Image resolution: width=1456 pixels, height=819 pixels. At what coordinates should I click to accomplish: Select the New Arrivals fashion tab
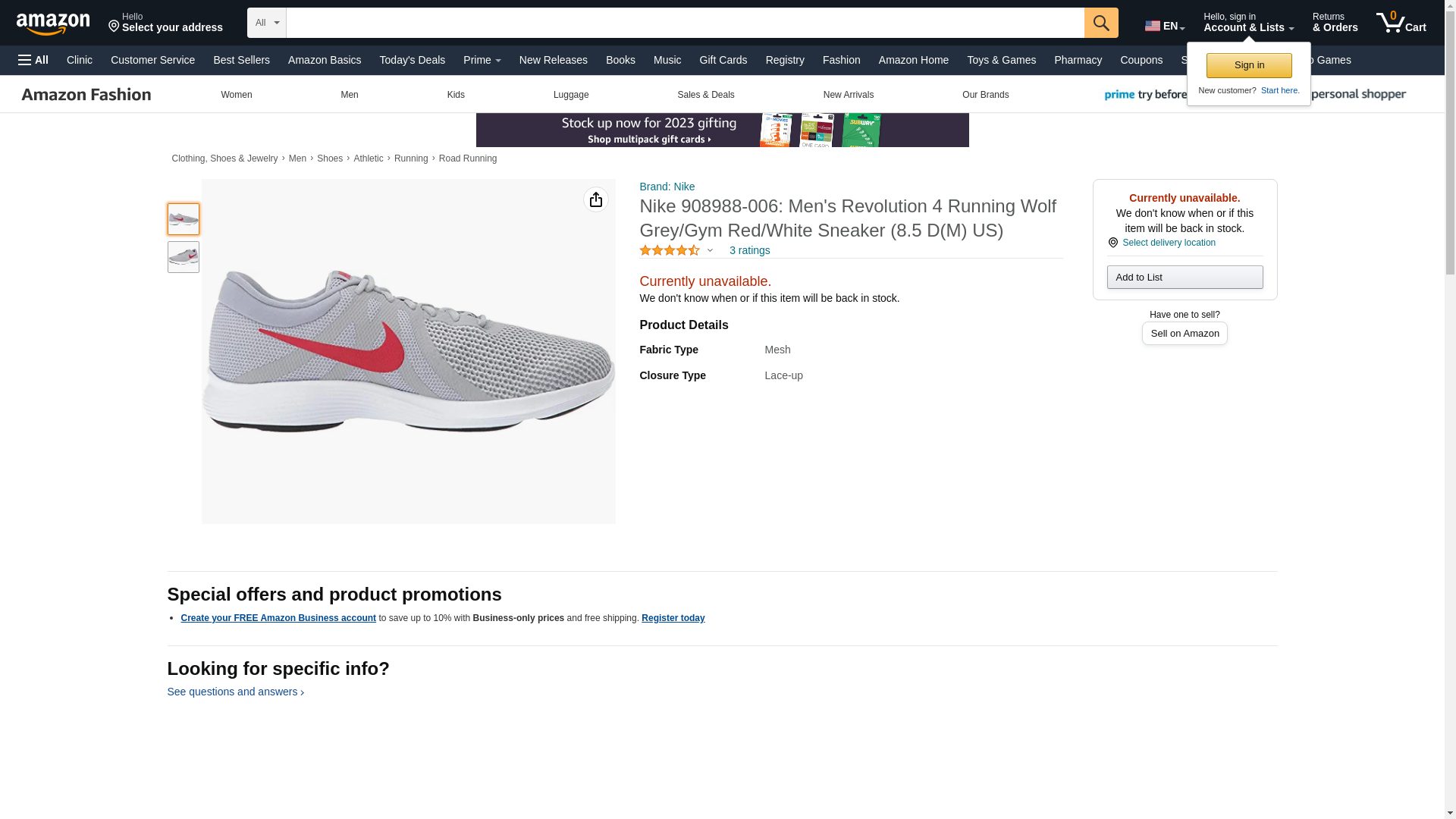[x=848, y=95]
